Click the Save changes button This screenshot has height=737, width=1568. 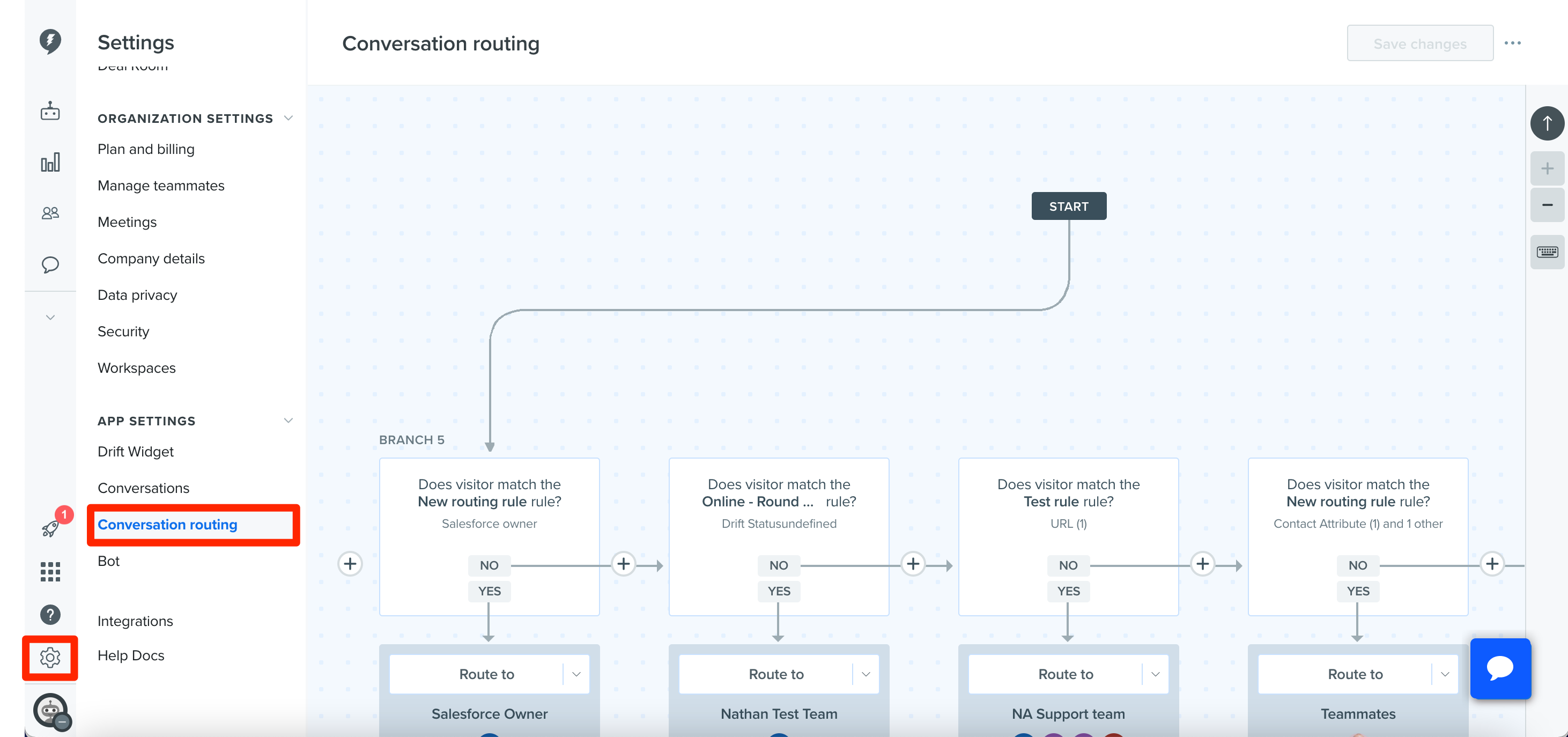(1419, 43)
